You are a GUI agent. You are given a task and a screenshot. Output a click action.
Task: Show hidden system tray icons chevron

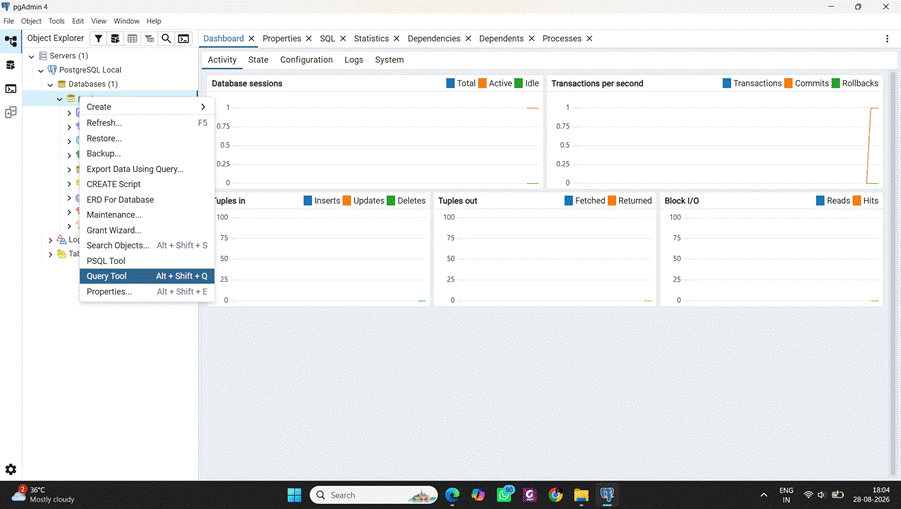(764, 495)
